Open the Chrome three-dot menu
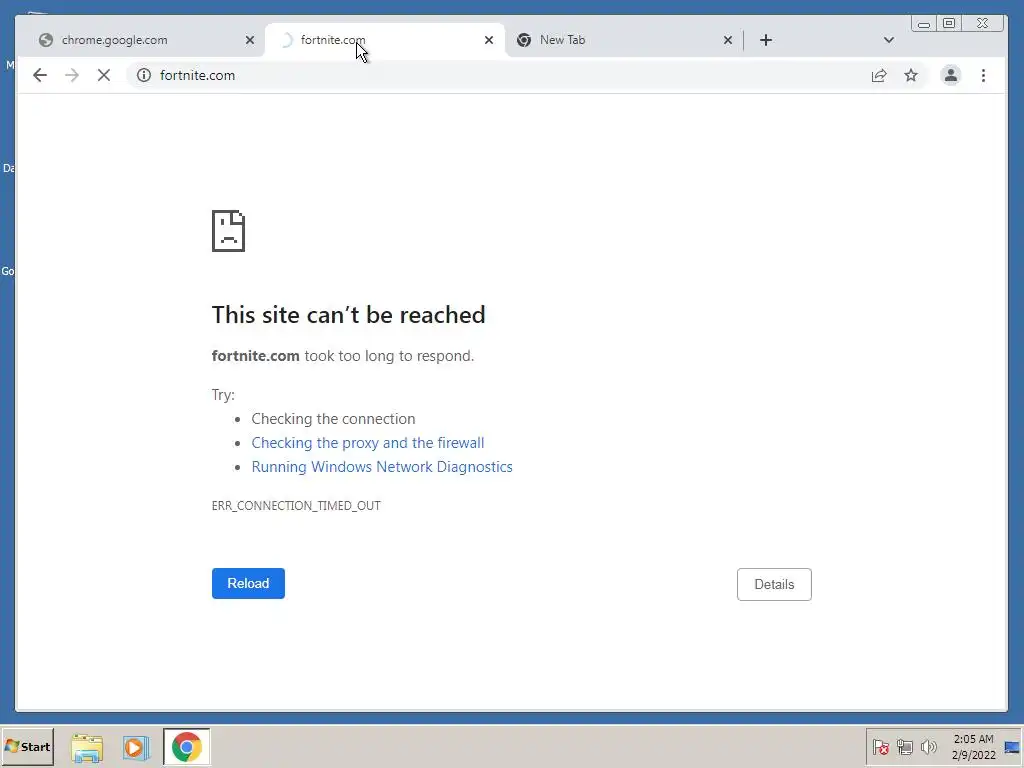This screenshot has height=768, width=1024. click(x=983, y=75)
